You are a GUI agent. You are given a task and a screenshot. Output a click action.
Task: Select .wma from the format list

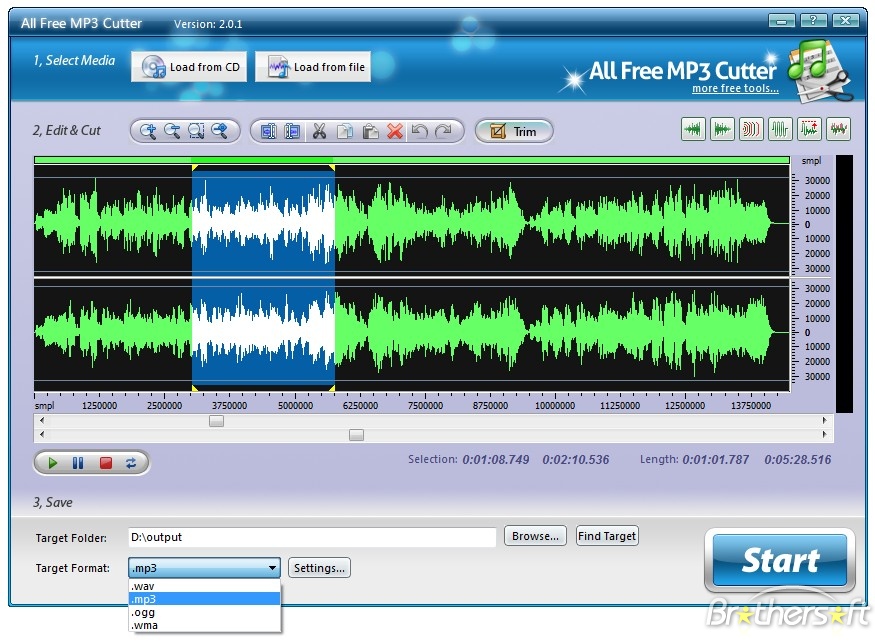(x=204, y=625)
